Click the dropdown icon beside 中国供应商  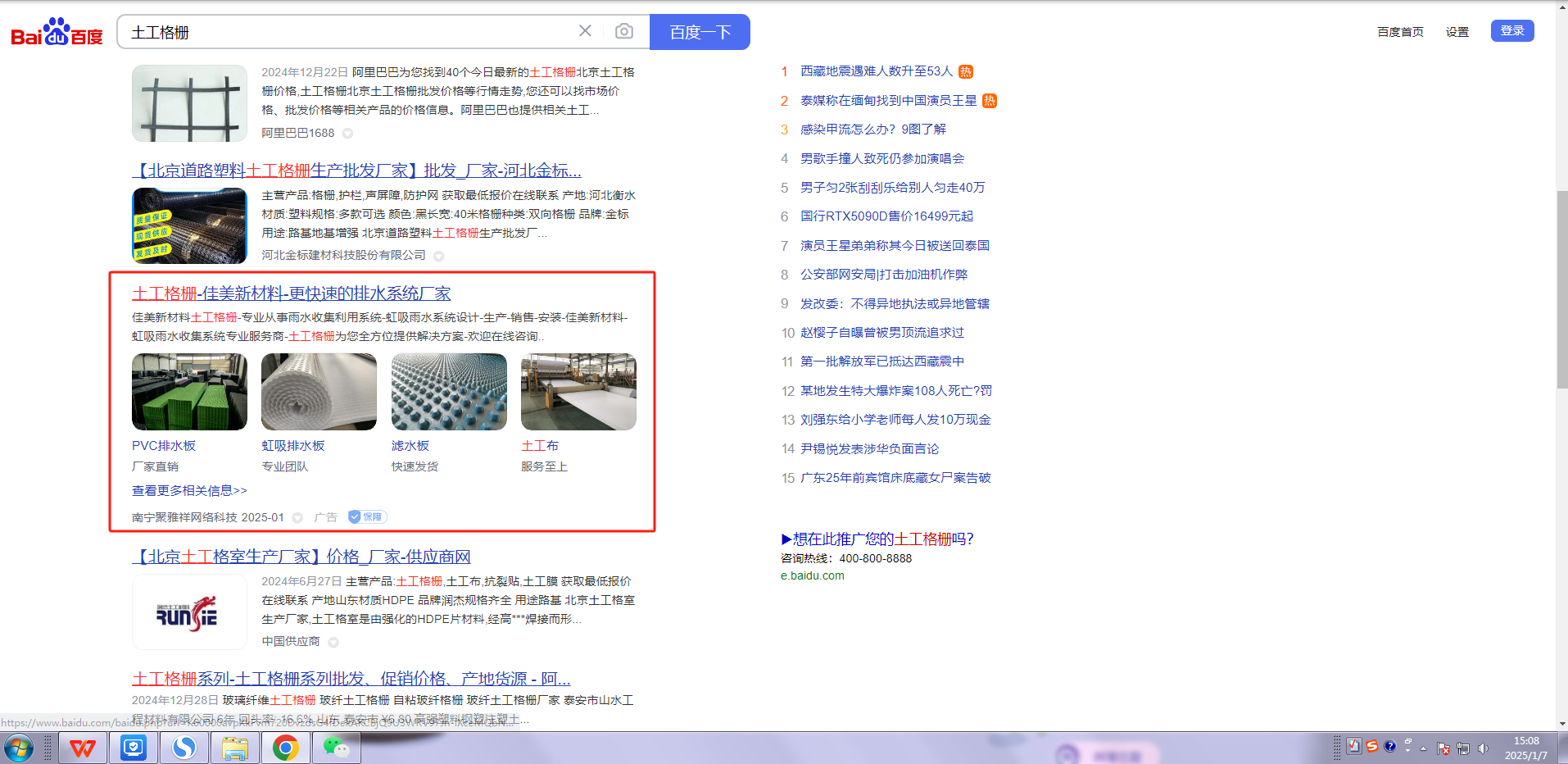[333, 642]
